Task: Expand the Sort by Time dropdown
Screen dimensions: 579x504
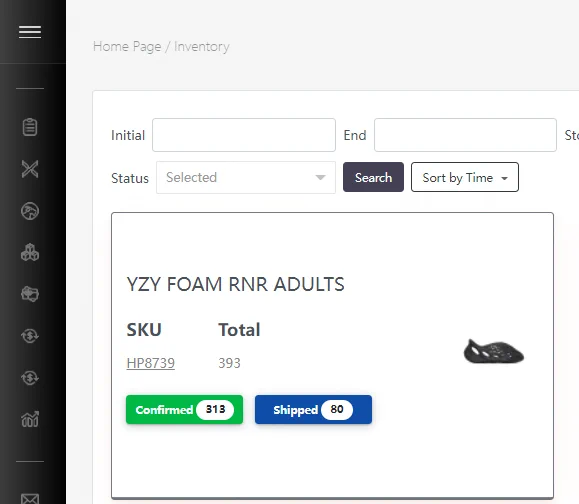Action: point(465,177)
